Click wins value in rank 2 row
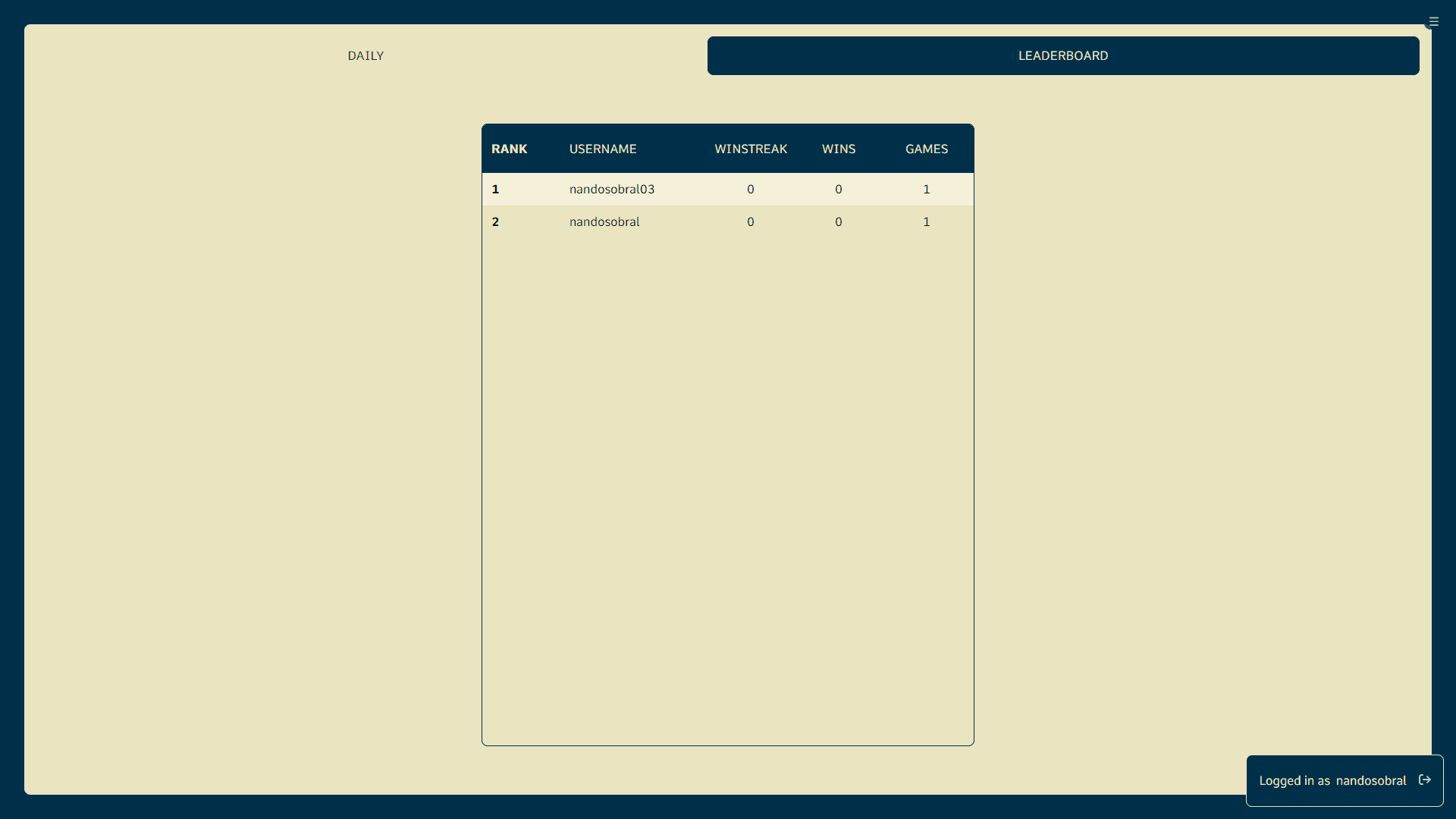Image resolution: width=1456 pixels, height=819 pixels. pyautogui.click(x=839, y=221)
